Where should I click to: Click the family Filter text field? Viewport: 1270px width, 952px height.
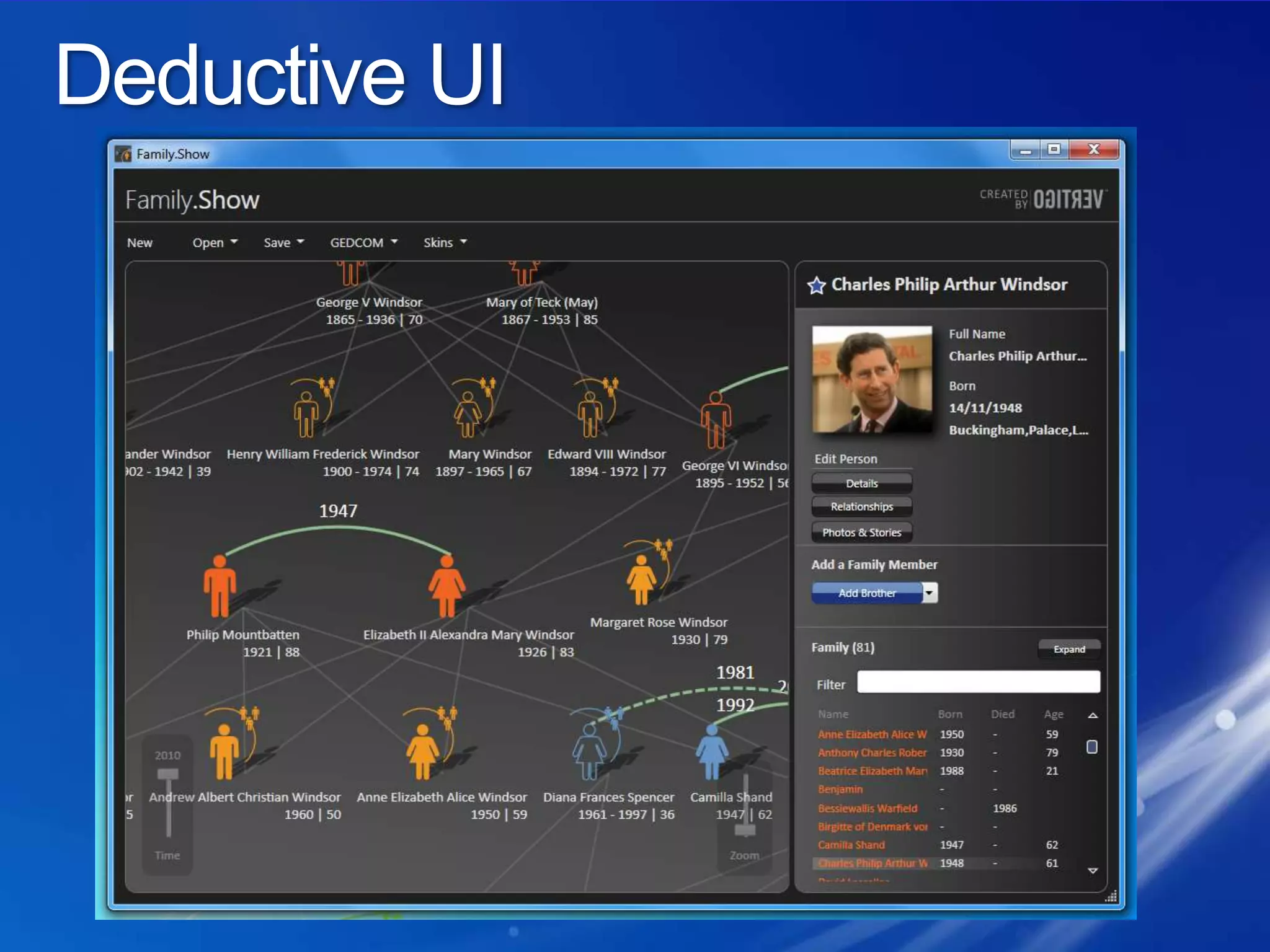(x=978, y=682)
